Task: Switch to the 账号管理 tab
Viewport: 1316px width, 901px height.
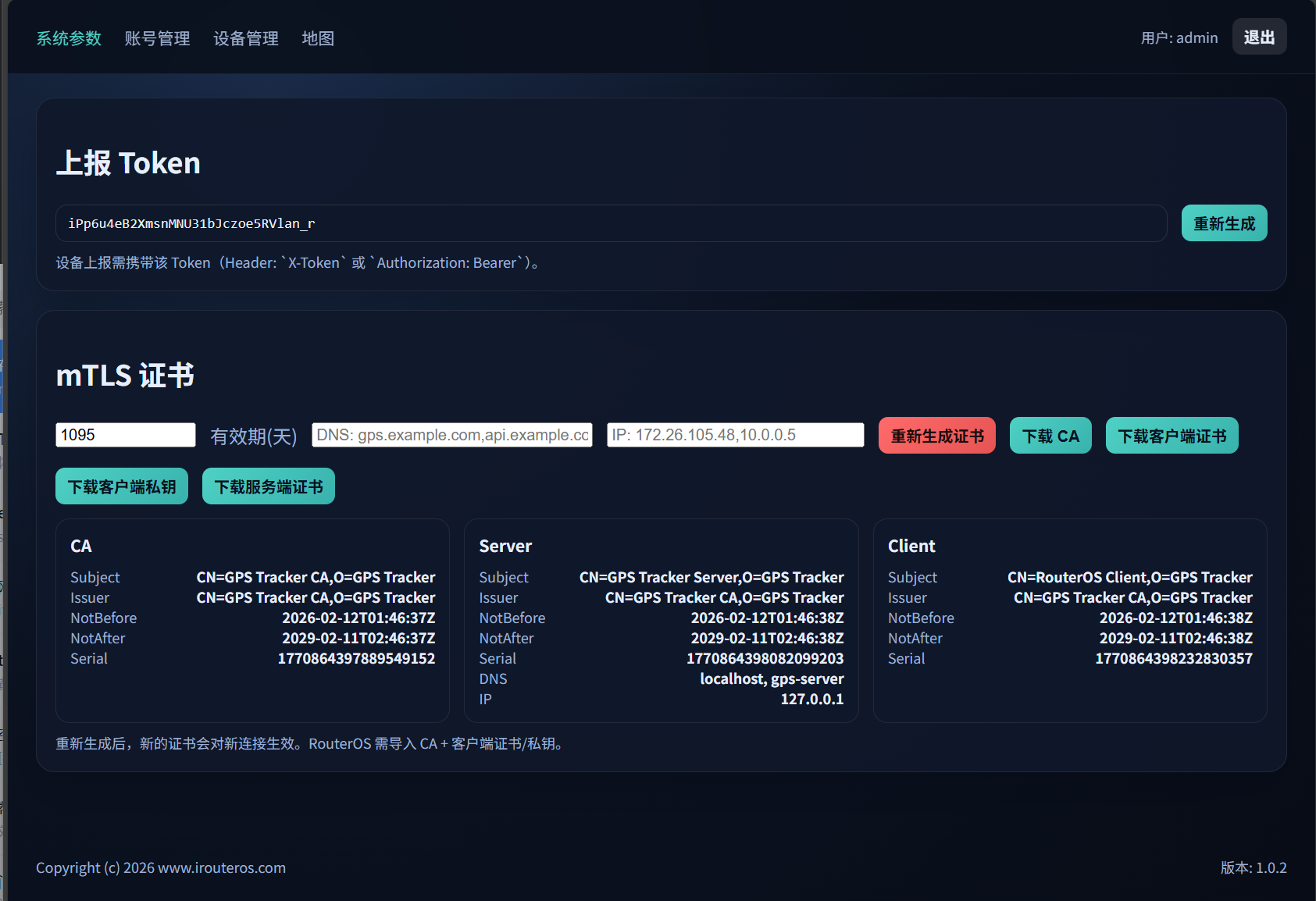Action: pos(157,38)
